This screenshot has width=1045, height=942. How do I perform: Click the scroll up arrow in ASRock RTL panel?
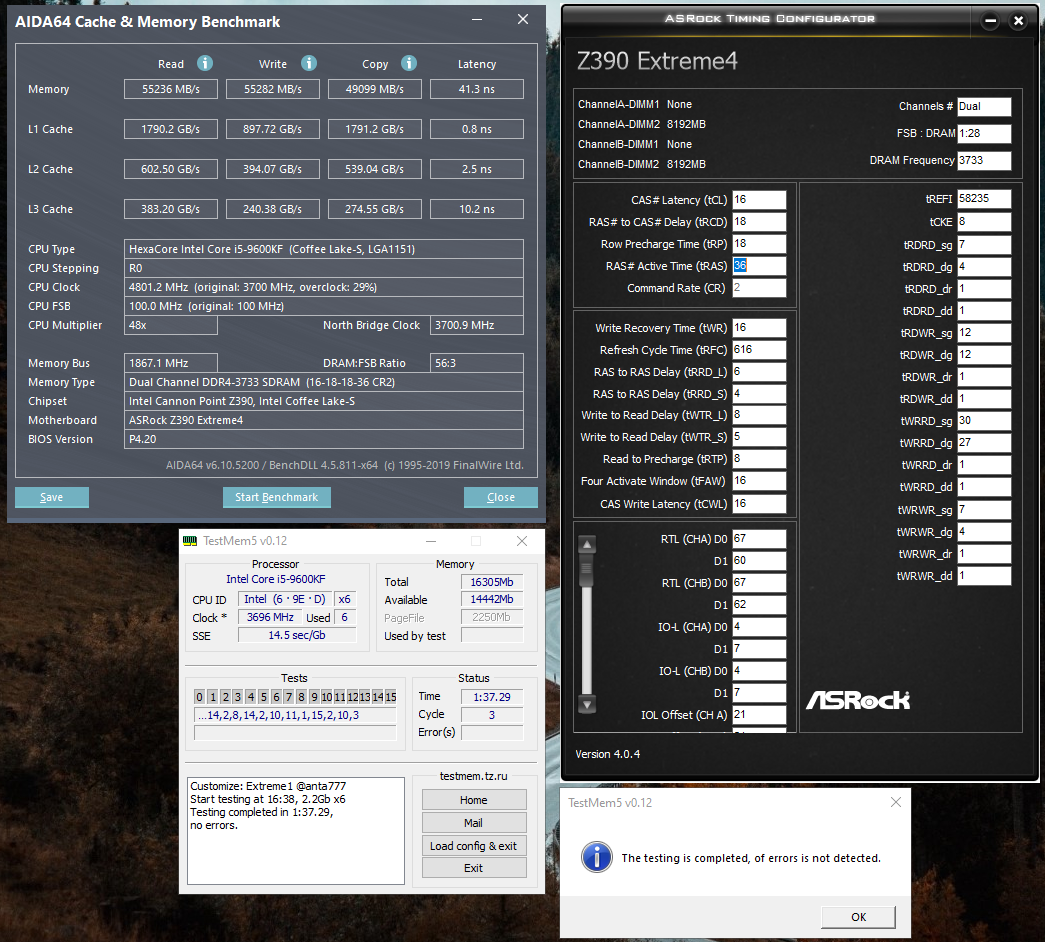pos(587,545)
